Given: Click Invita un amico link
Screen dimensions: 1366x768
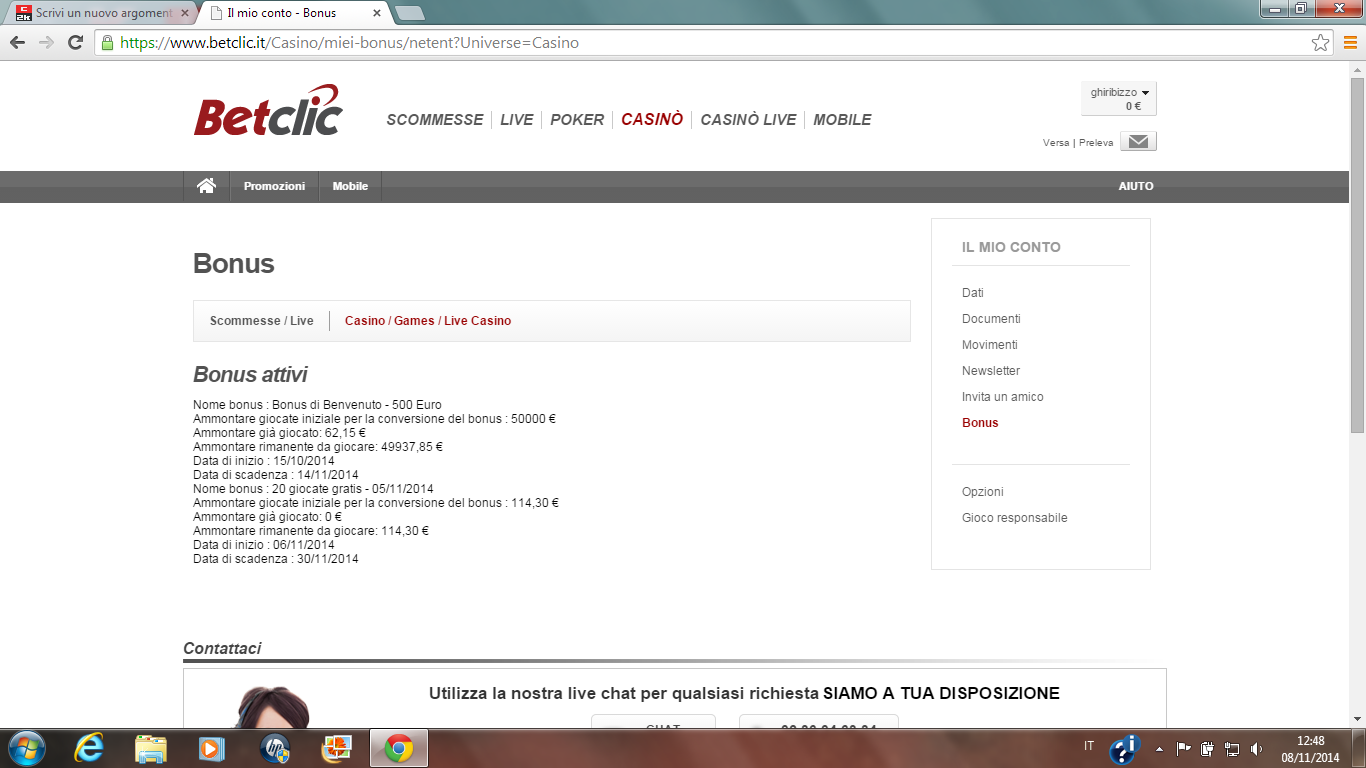Looking at the screenshot, I should (x=1003, y=397).
